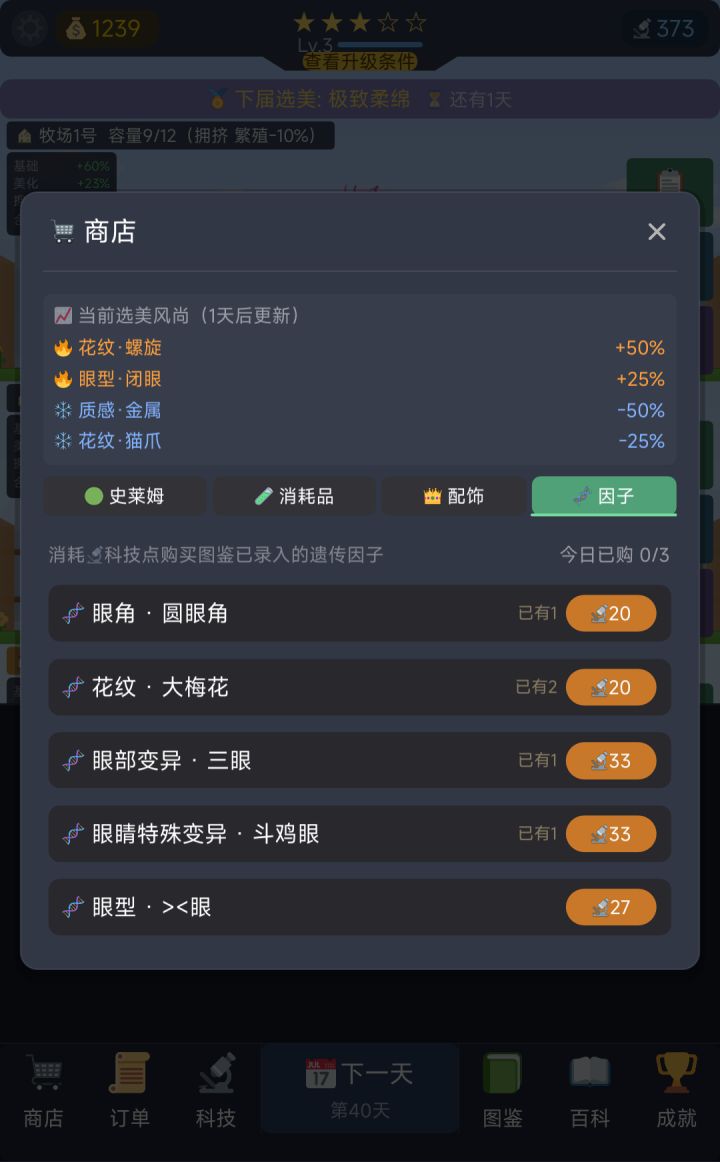The width and height of the screenshot is (720, 1162).
Task: Buy 眼角·圆眼角 factor for 20
Action: pyautogui.click(x=611, y=613)
